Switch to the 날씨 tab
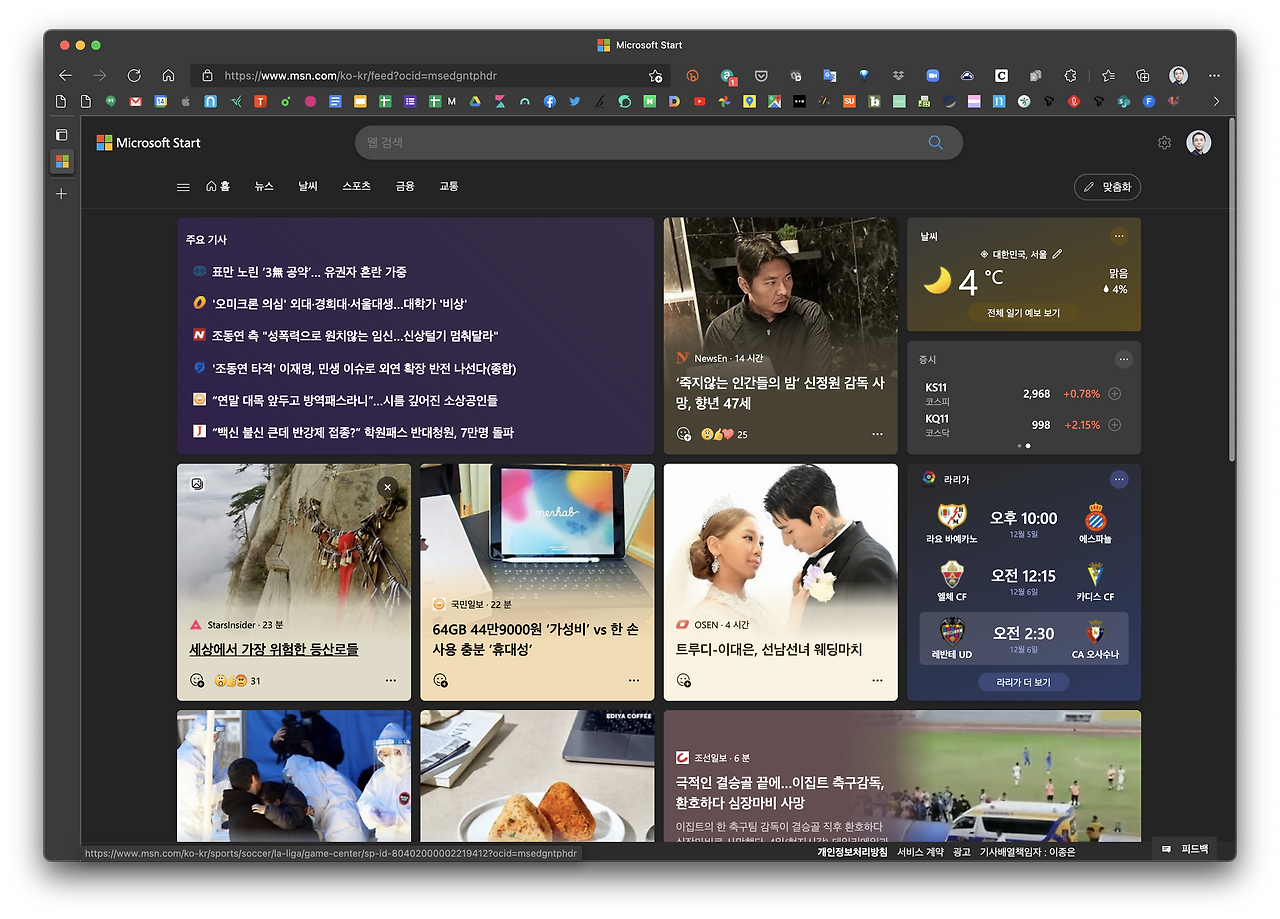The height and width of the screenshot is (919, 1280). click(x=307, y=186)
